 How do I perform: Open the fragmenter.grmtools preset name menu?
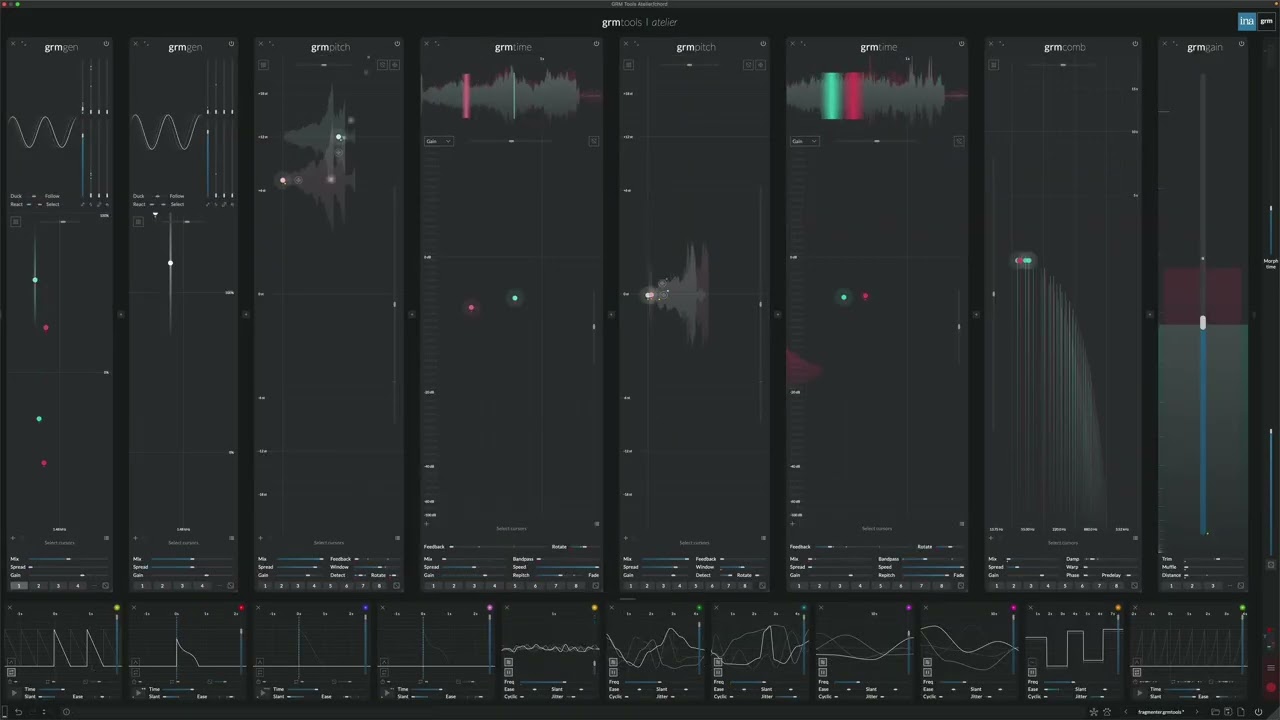[x=1161, y=712]
